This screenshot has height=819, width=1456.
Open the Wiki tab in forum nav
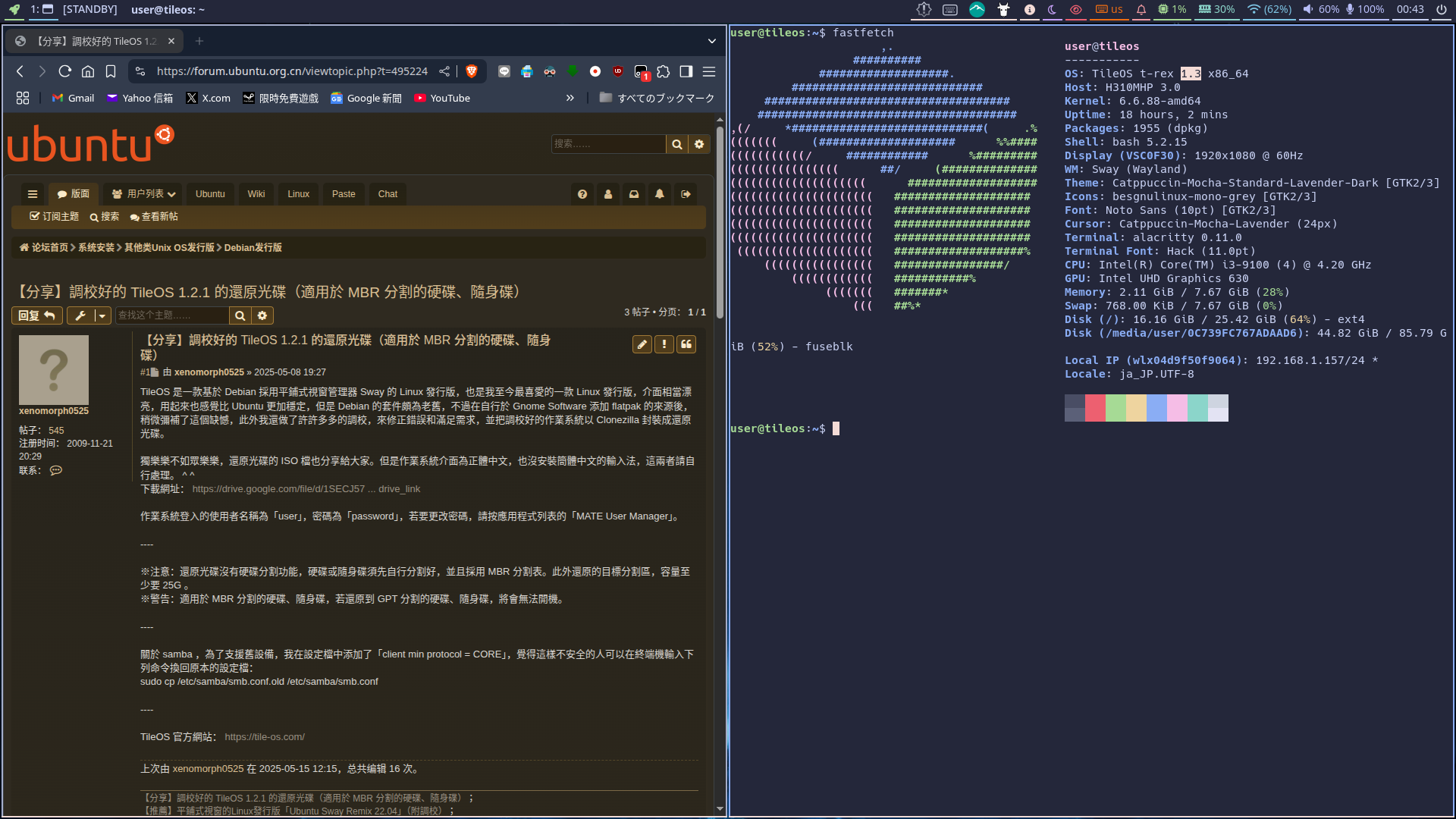click(256, 194)
